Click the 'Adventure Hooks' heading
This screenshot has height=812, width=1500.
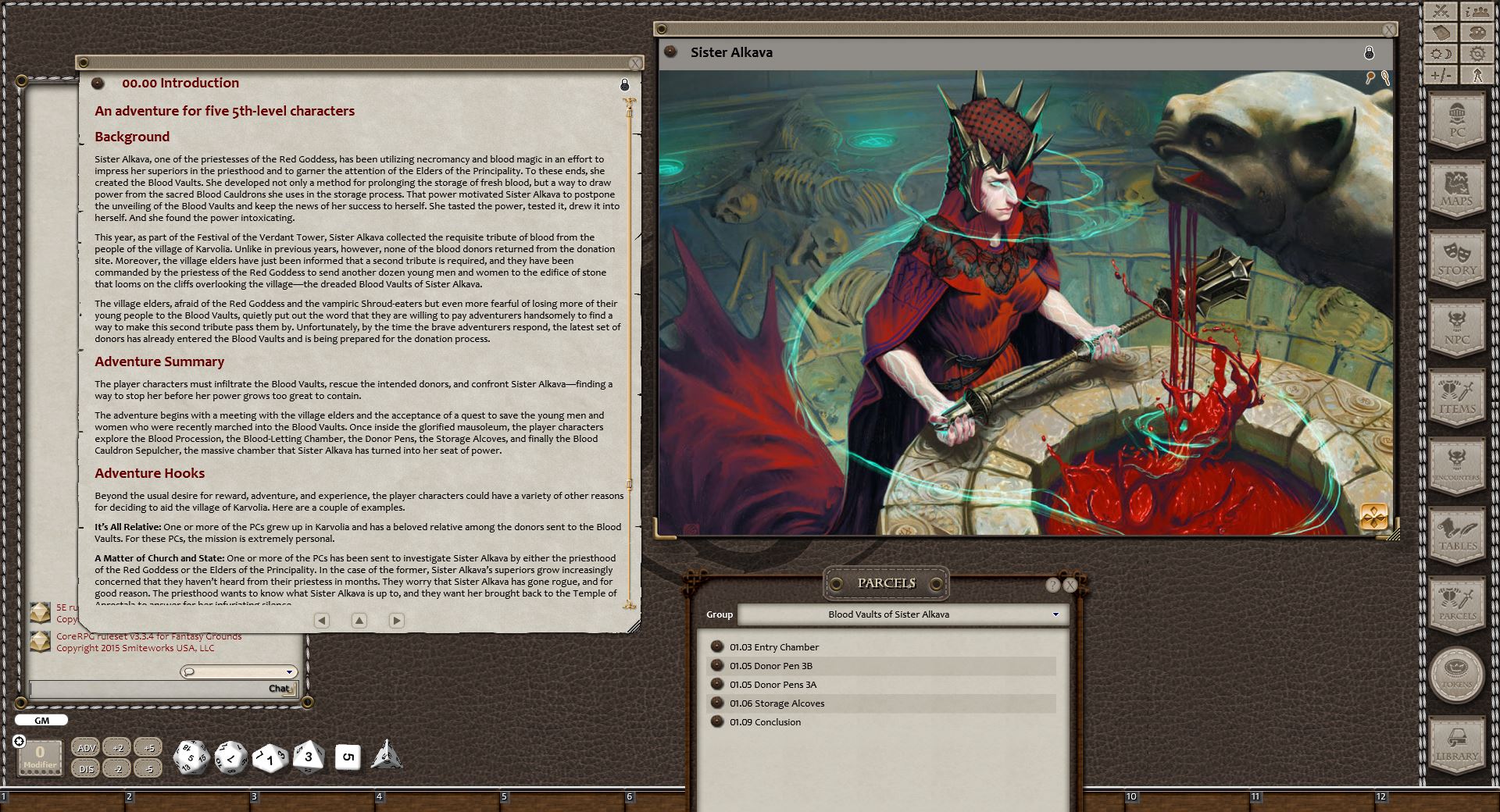150,473
